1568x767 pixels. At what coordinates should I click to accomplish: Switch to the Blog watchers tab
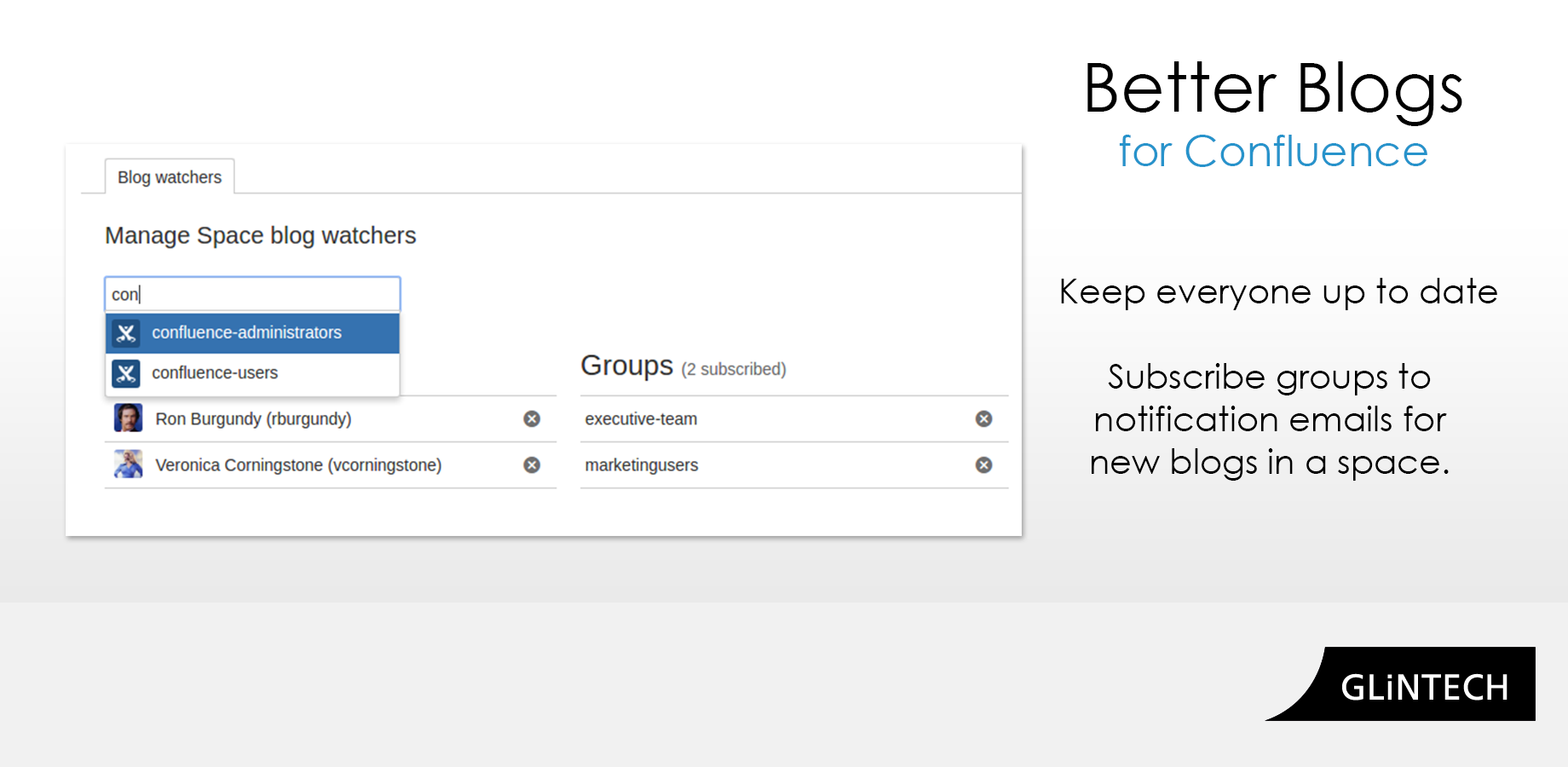pos(170,176)
